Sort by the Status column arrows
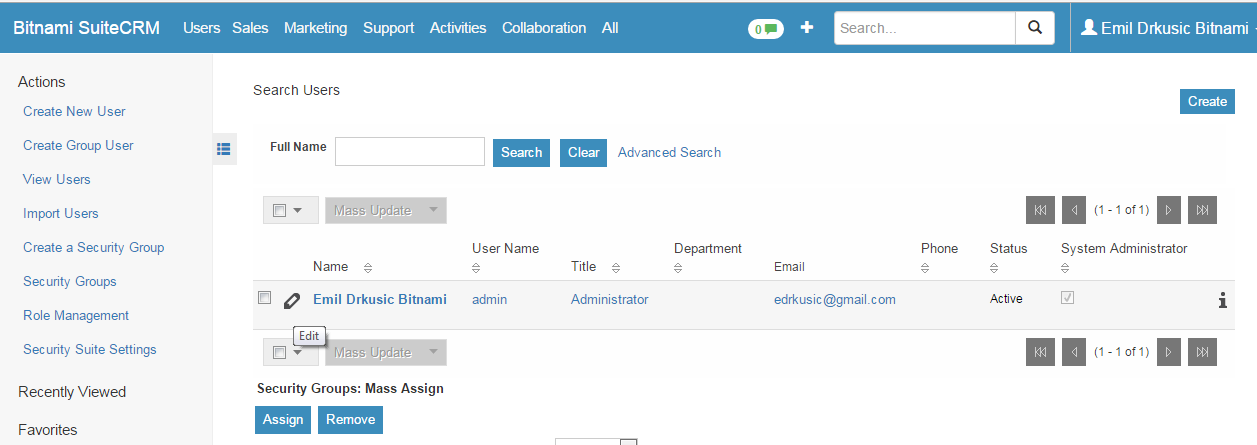This screenshot has width=1257, height=445. [994, 268]
